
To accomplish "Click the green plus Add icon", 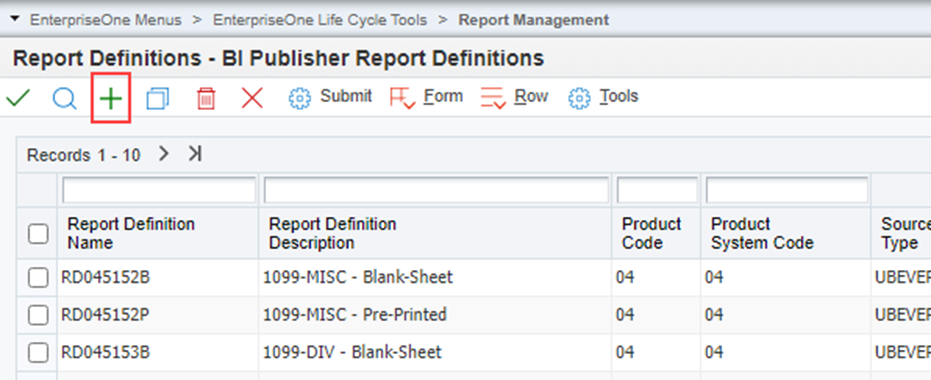I will (x=110, y=99).
